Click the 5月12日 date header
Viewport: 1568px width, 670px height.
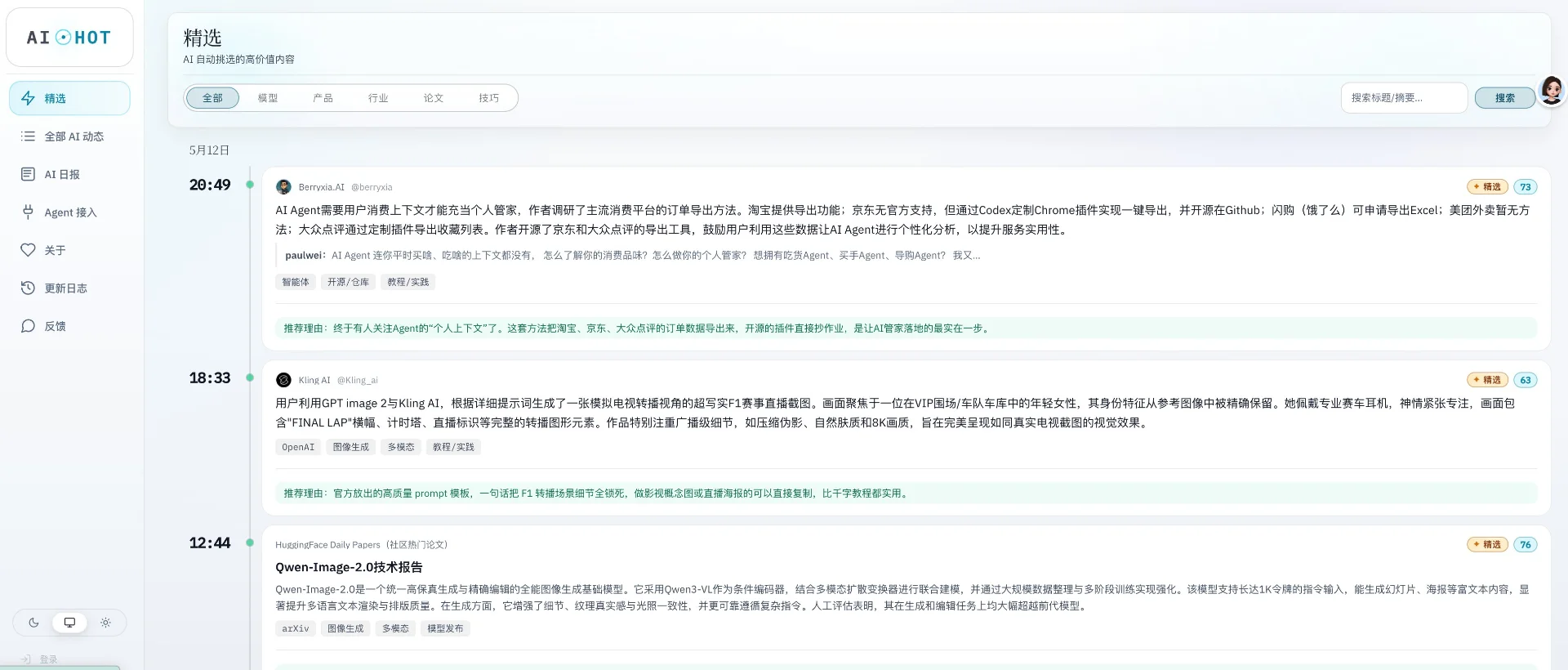click(x=209, y=150)
